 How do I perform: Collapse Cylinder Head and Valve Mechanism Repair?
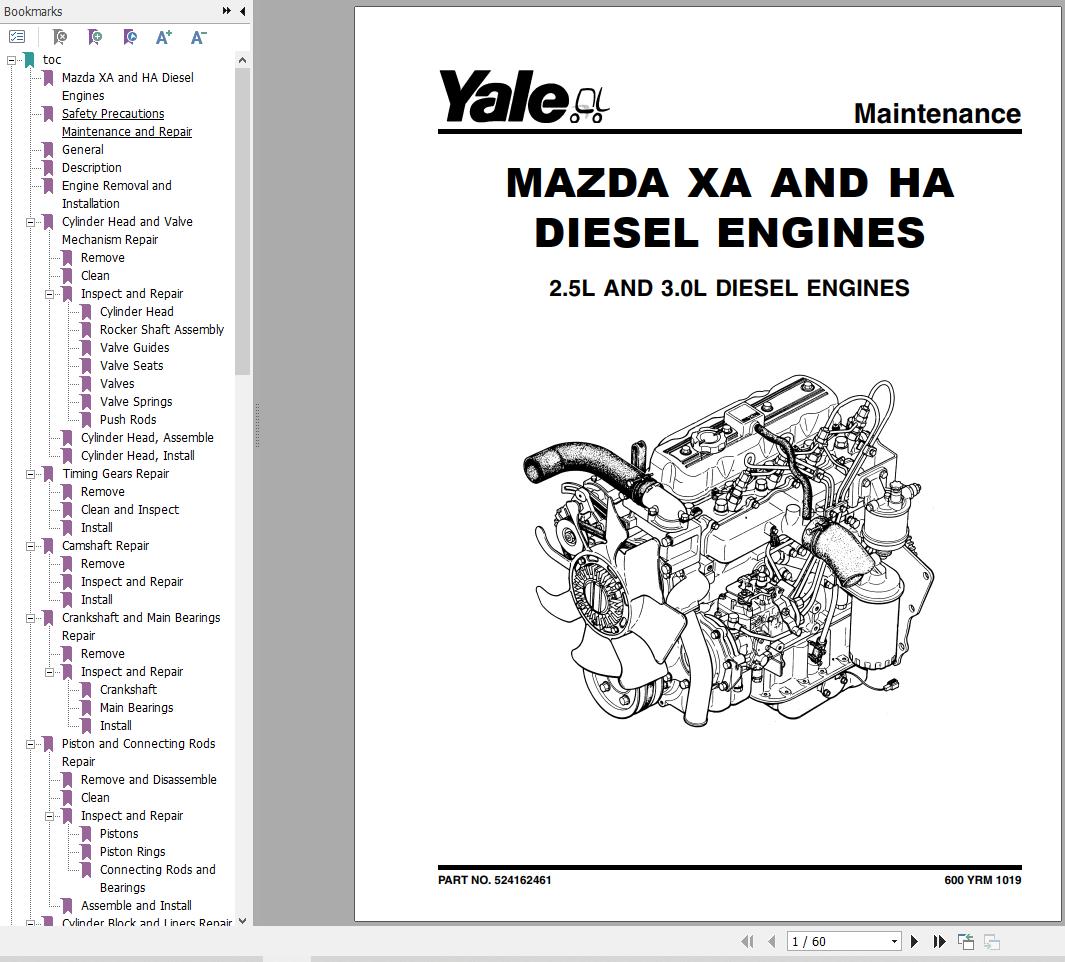tap(30, 222)
